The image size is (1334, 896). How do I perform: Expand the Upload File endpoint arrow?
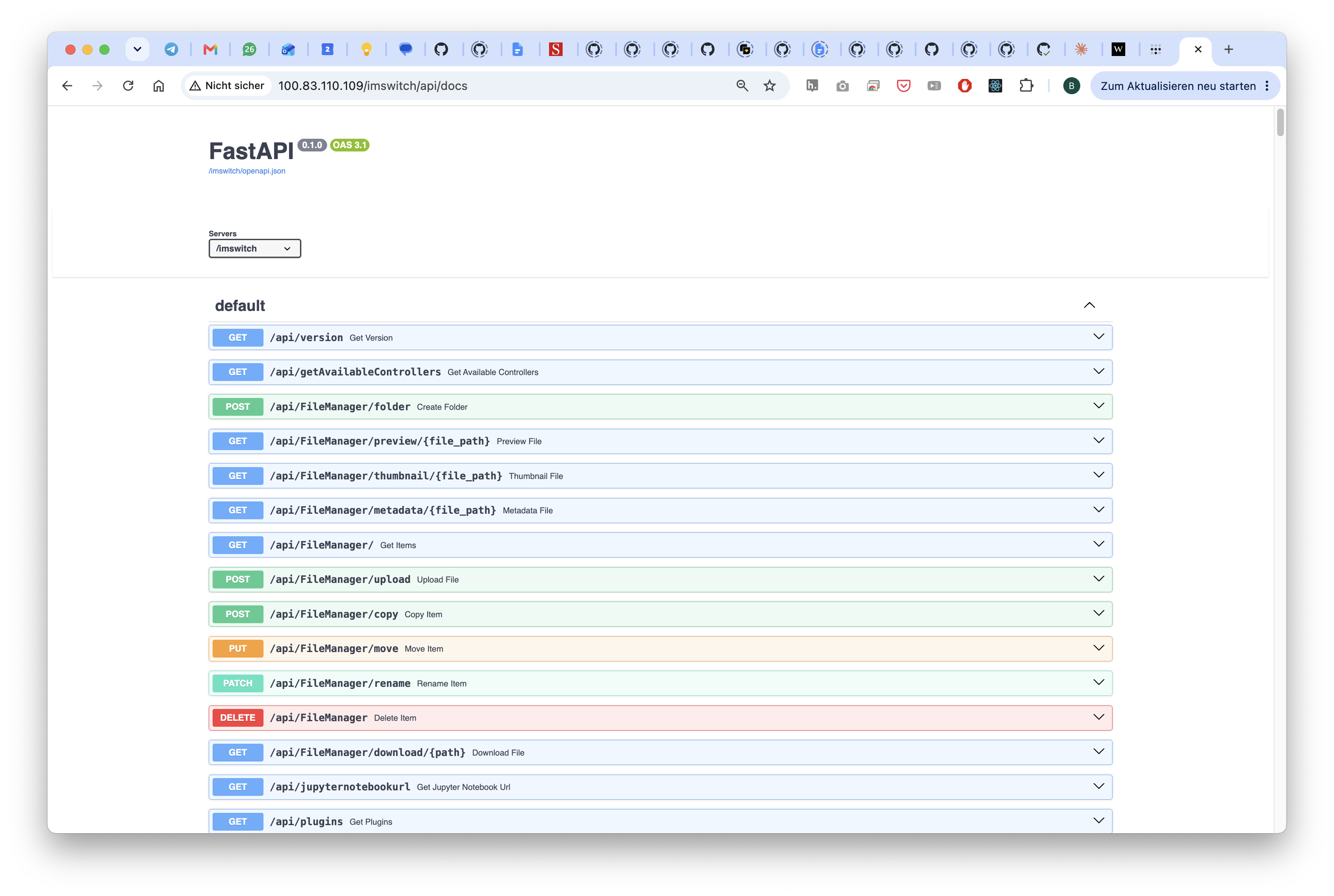click(x=1099, y=579)
